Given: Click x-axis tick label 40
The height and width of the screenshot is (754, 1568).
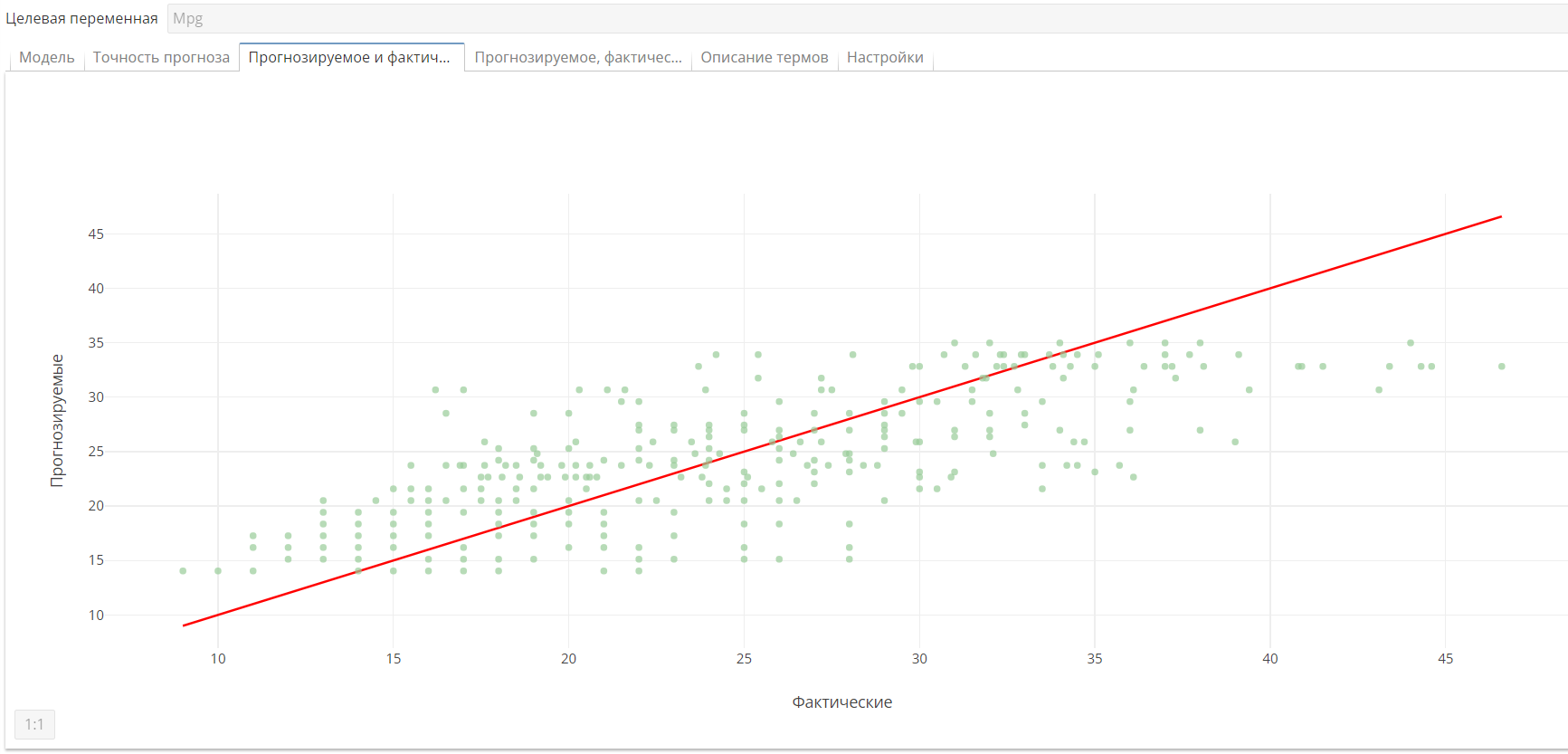Looking at the screenshot, I should point(1270,659).
